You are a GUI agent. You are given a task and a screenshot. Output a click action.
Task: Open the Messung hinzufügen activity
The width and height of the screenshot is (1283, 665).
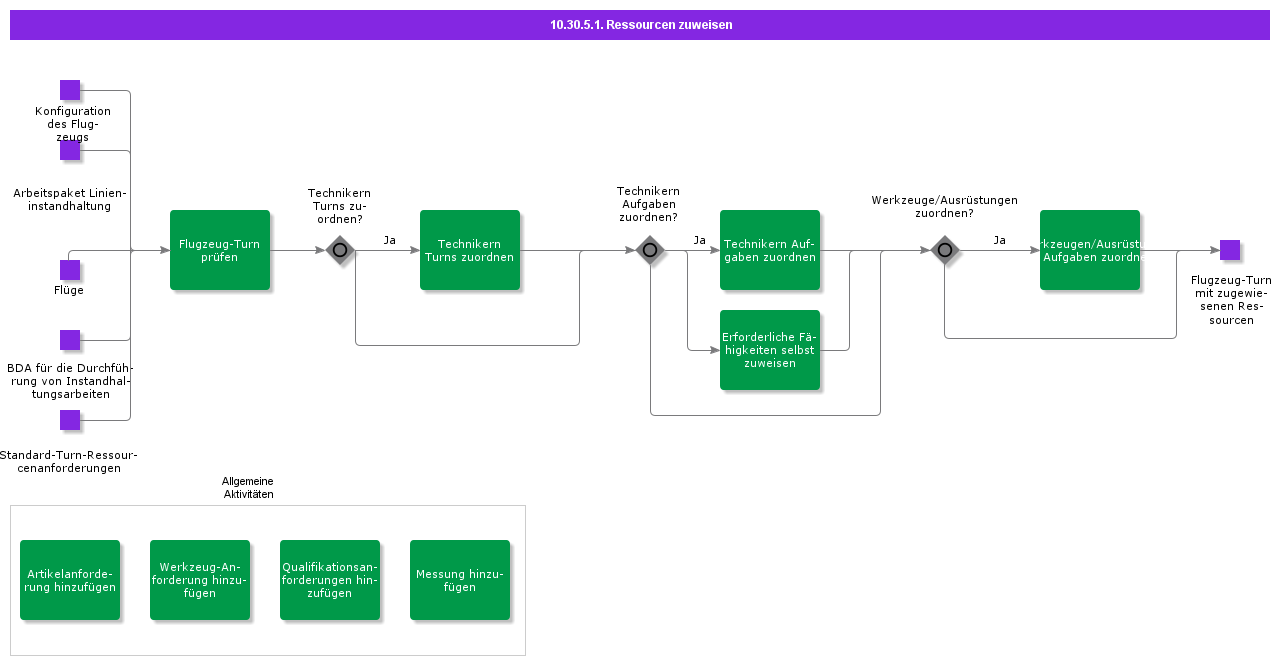pyautogui.click(x=460, y=580)
